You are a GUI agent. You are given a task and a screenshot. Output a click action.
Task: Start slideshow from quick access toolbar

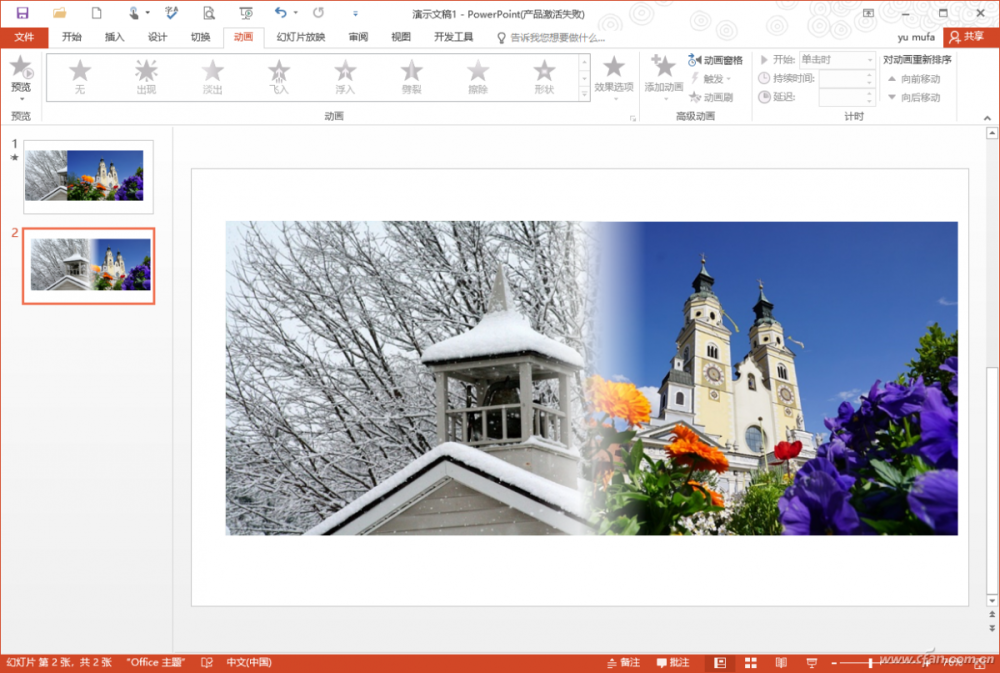(x=246, y=13)
